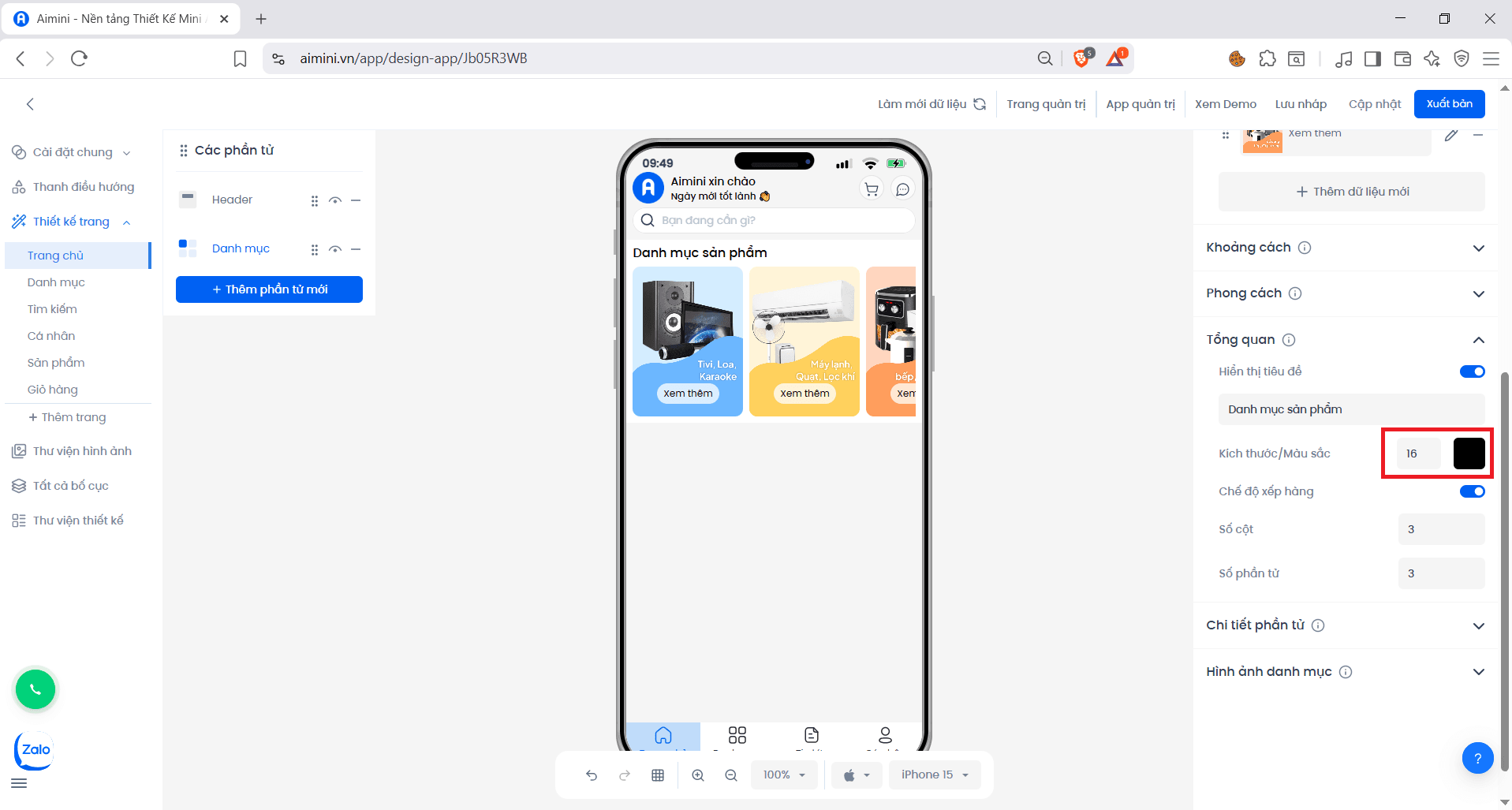The height and width of the screenshot is (810, 1512).
Task: Open Thư viện hình ảnh in sidebar
Action: pos(82,451)
